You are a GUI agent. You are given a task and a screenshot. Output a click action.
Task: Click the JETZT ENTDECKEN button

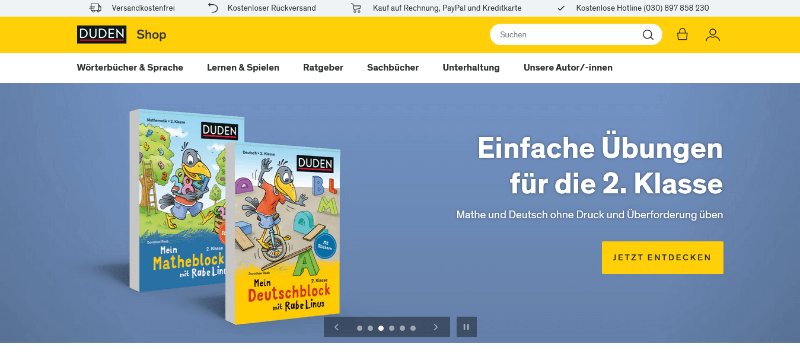[x=662, y=257]
